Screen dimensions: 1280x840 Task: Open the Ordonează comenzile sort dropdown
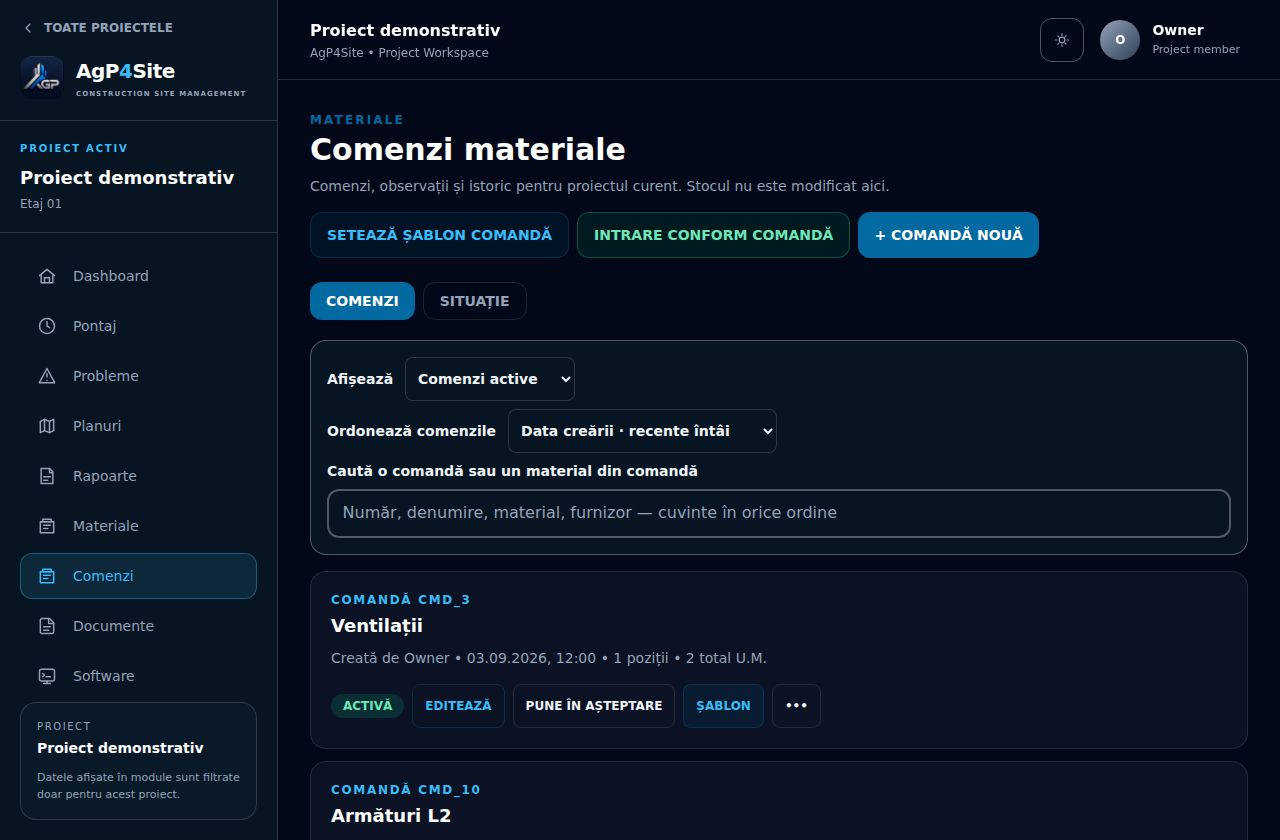(x=642, y=431)
